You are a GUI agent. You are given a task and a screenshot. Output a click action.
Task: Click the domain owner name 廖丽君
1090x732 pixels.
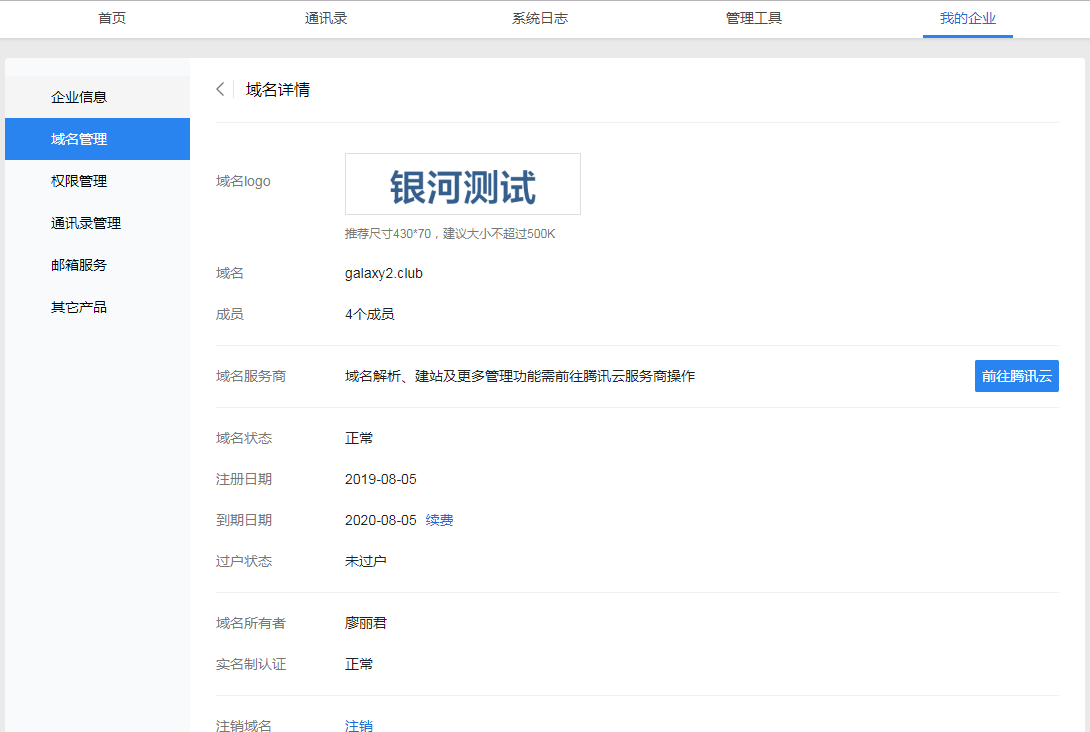(x=366, y=623)
